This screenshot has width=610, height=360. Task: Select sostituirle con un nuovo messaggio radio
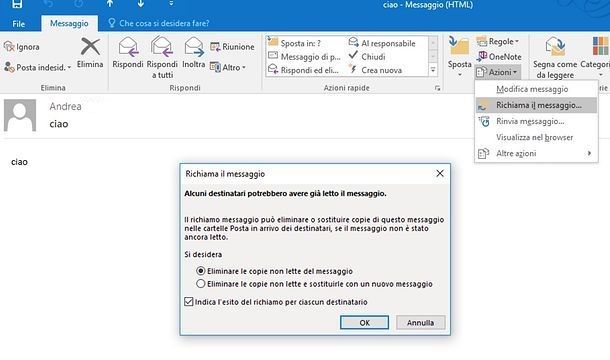[201, 284]
